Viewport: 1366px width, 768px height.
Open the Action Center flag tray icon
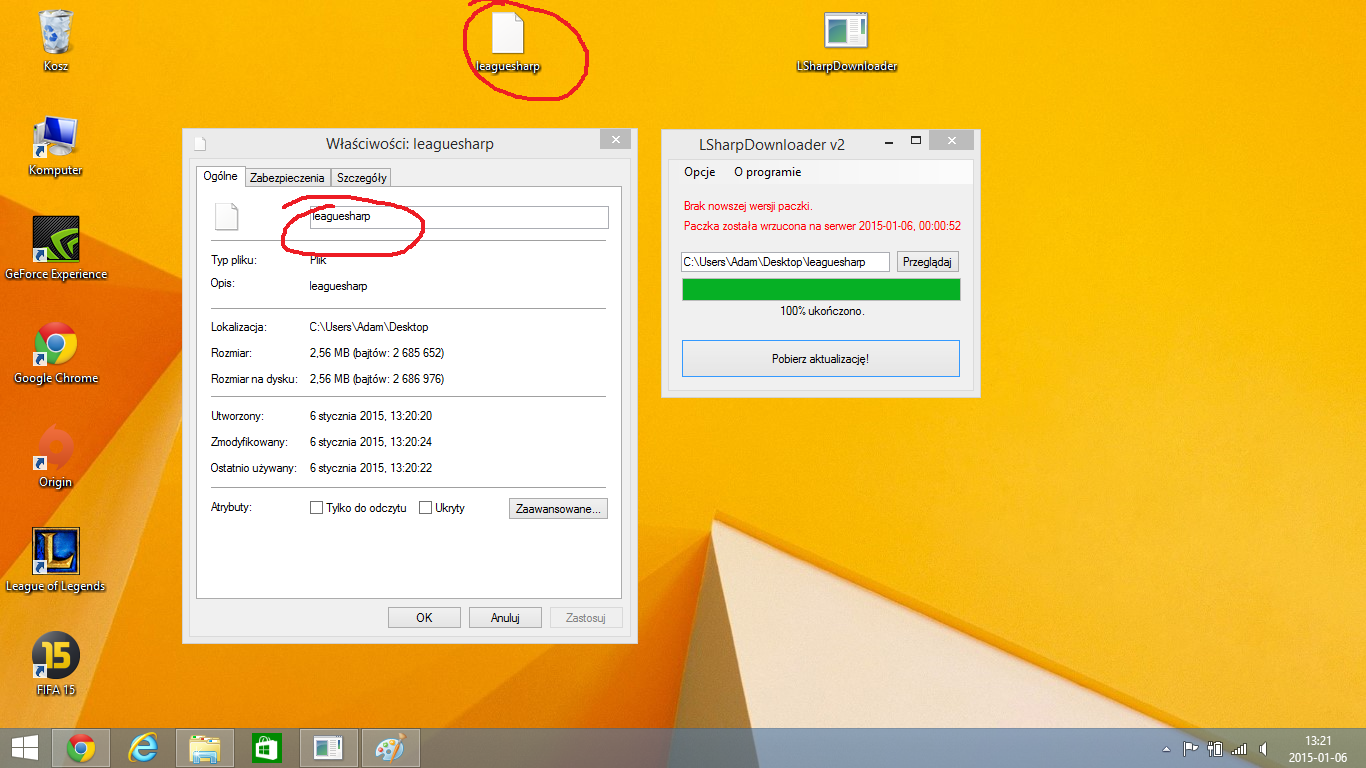pos(1191,748)
